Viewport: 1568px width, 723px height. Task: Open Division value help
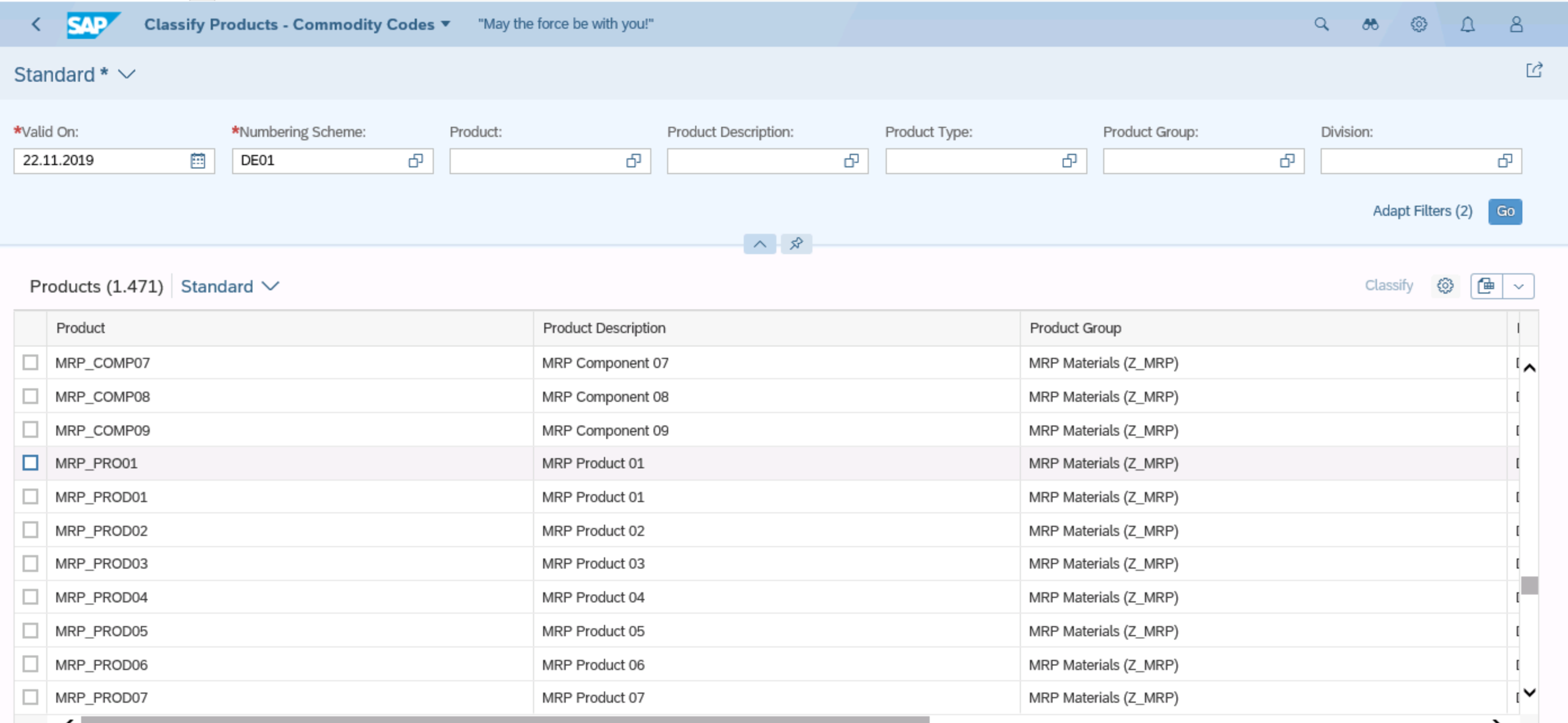pyautogui.click(x=1505, y=161)
